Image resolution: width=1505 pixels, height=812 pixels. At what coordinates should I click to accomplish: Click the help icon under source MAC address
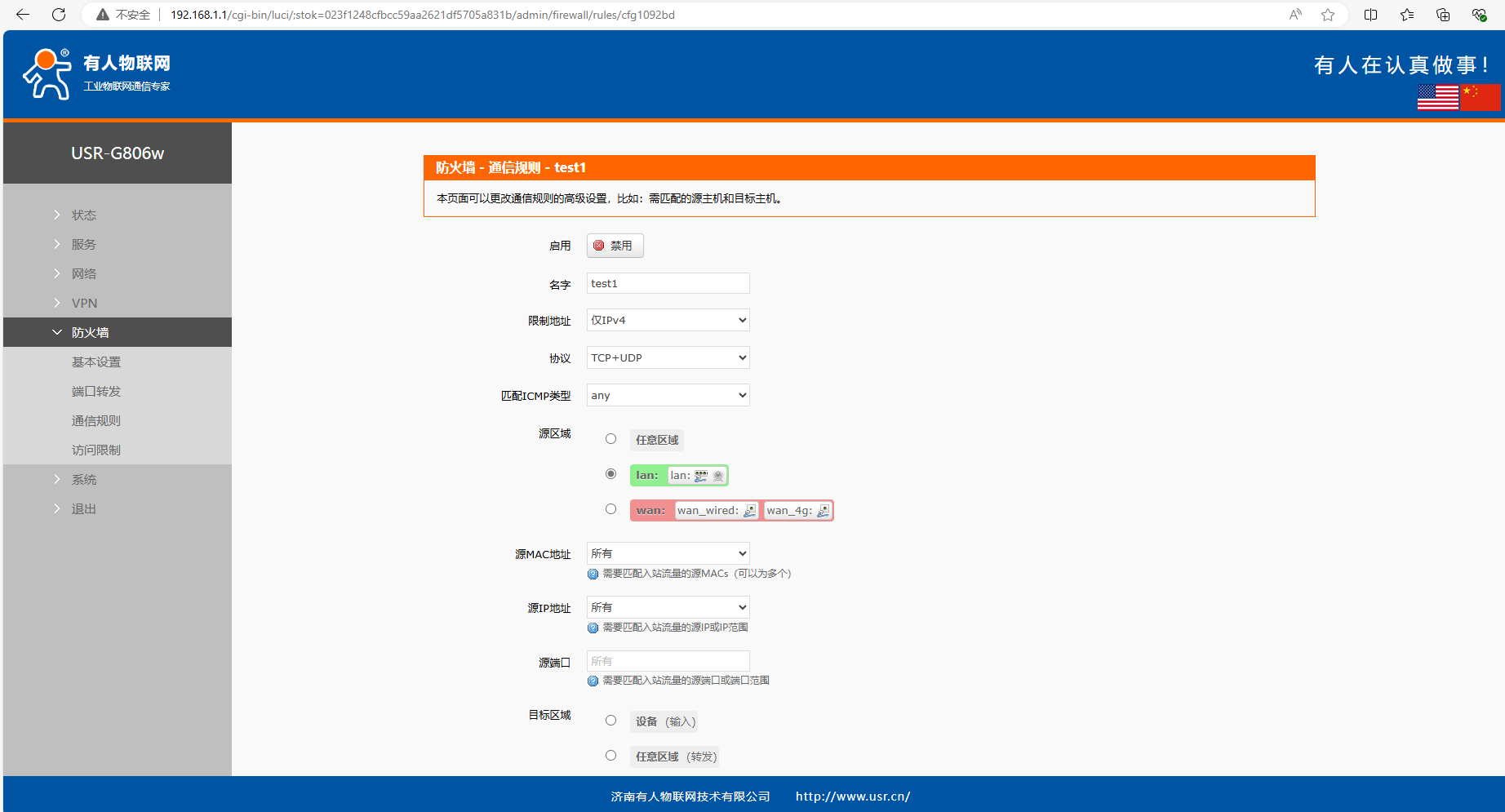coord(593,575)
